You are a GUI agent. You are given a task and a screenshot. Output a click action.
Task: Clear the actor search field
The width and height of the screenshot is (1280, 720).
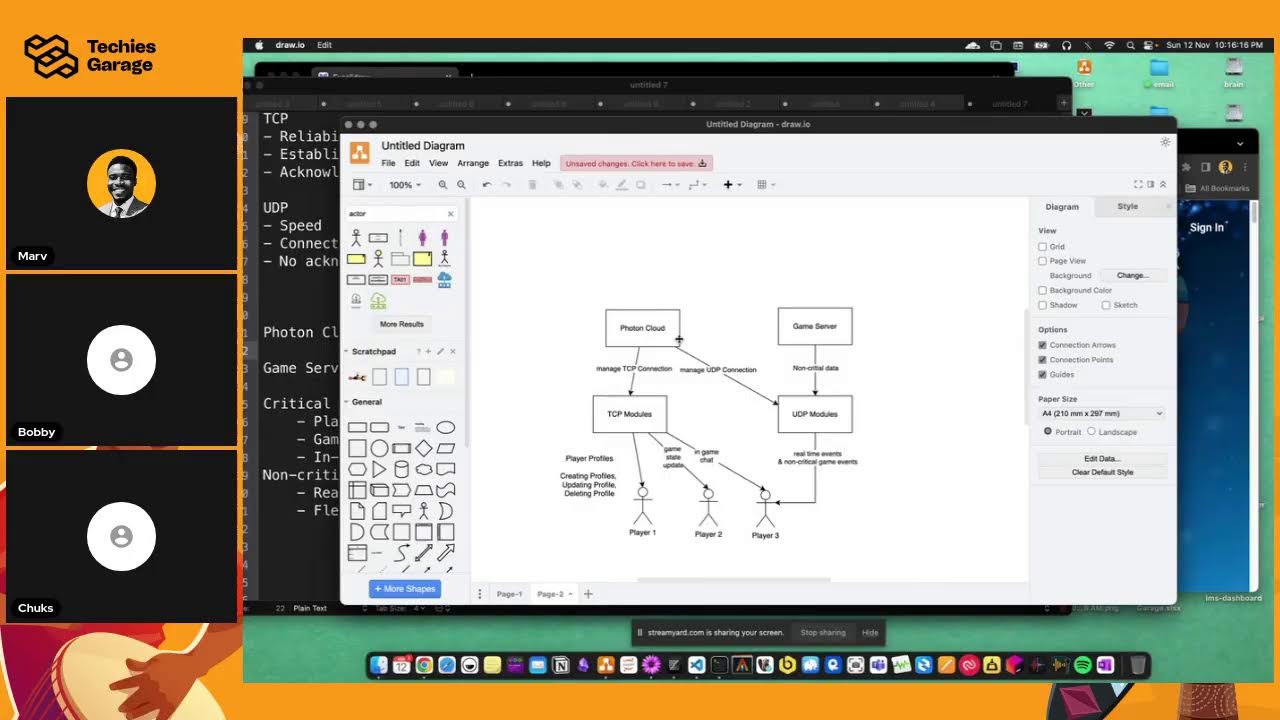pos(450,214)
